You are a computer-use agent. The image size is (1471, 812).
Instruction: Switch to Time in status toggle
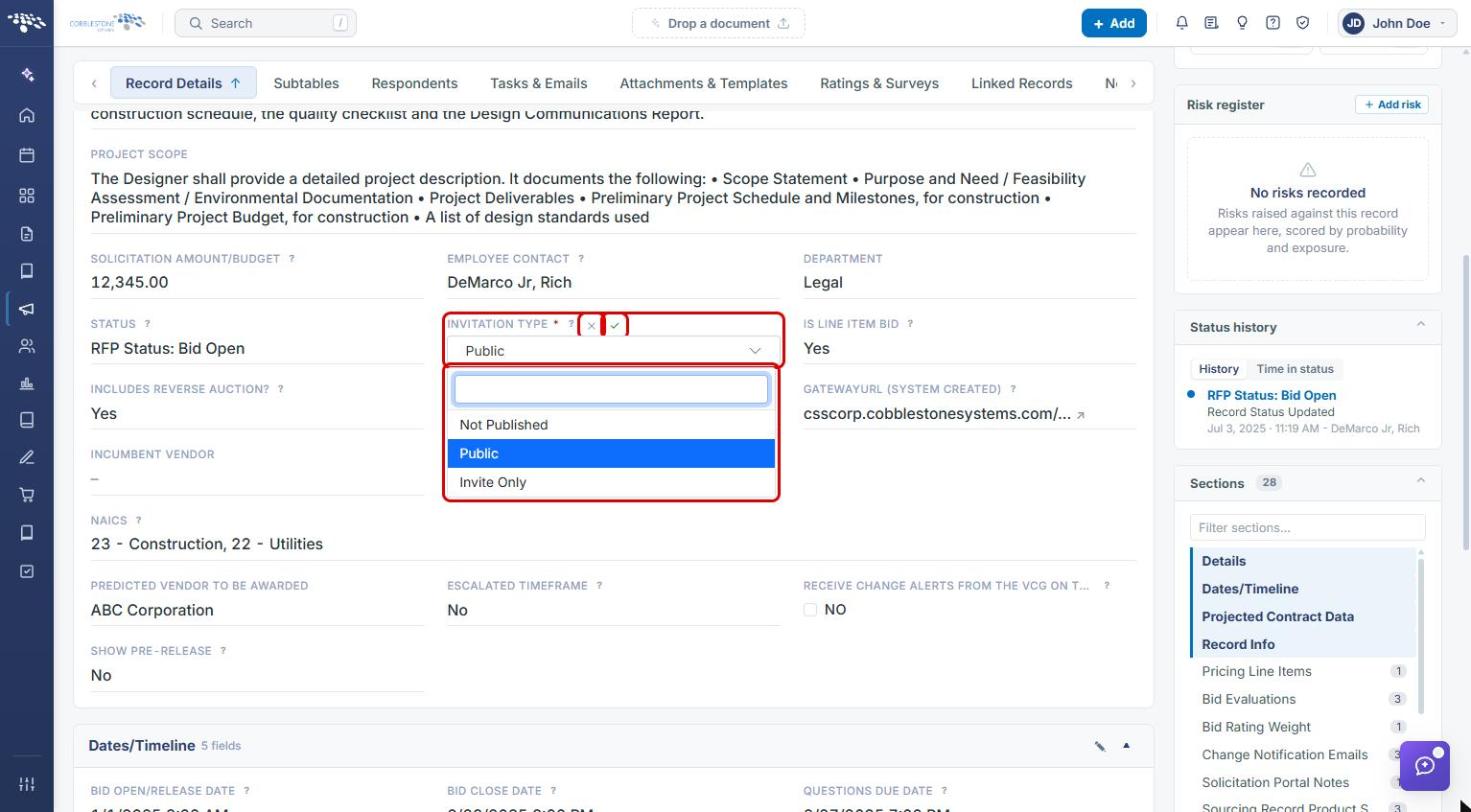(1295, 369)
